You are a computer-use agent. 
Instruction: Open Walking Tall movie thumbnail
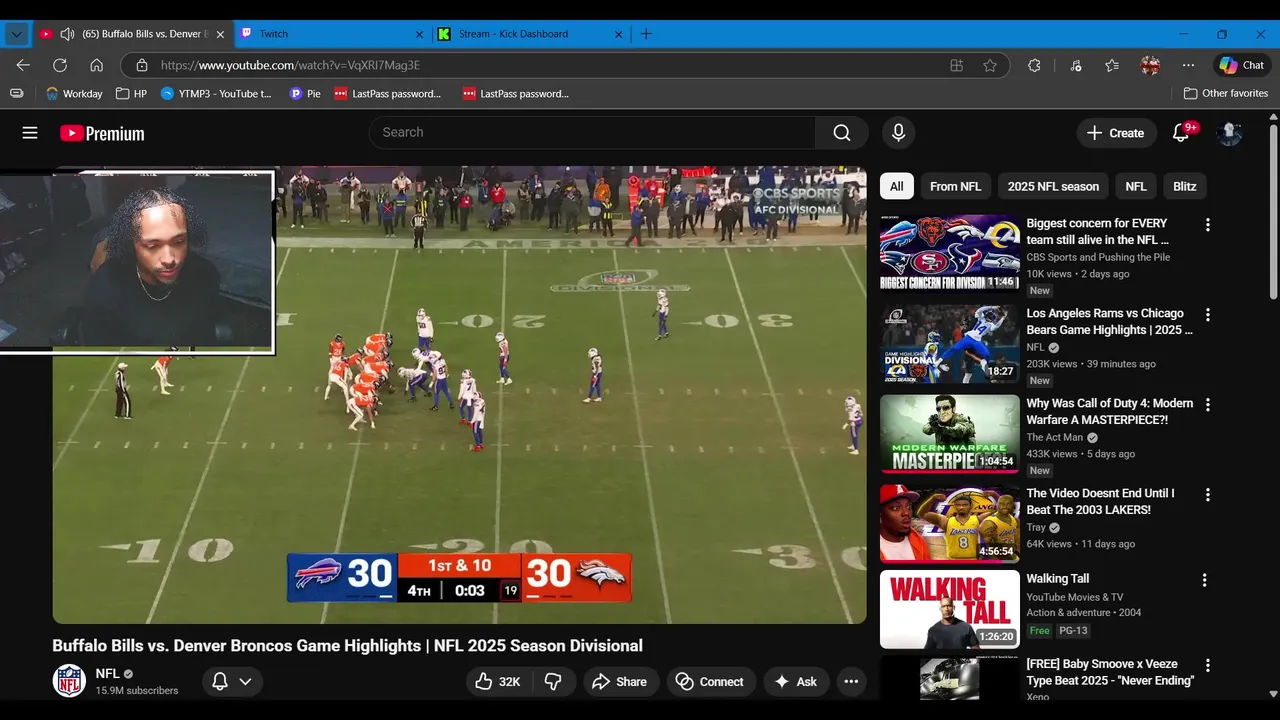(x=950, y=609)
